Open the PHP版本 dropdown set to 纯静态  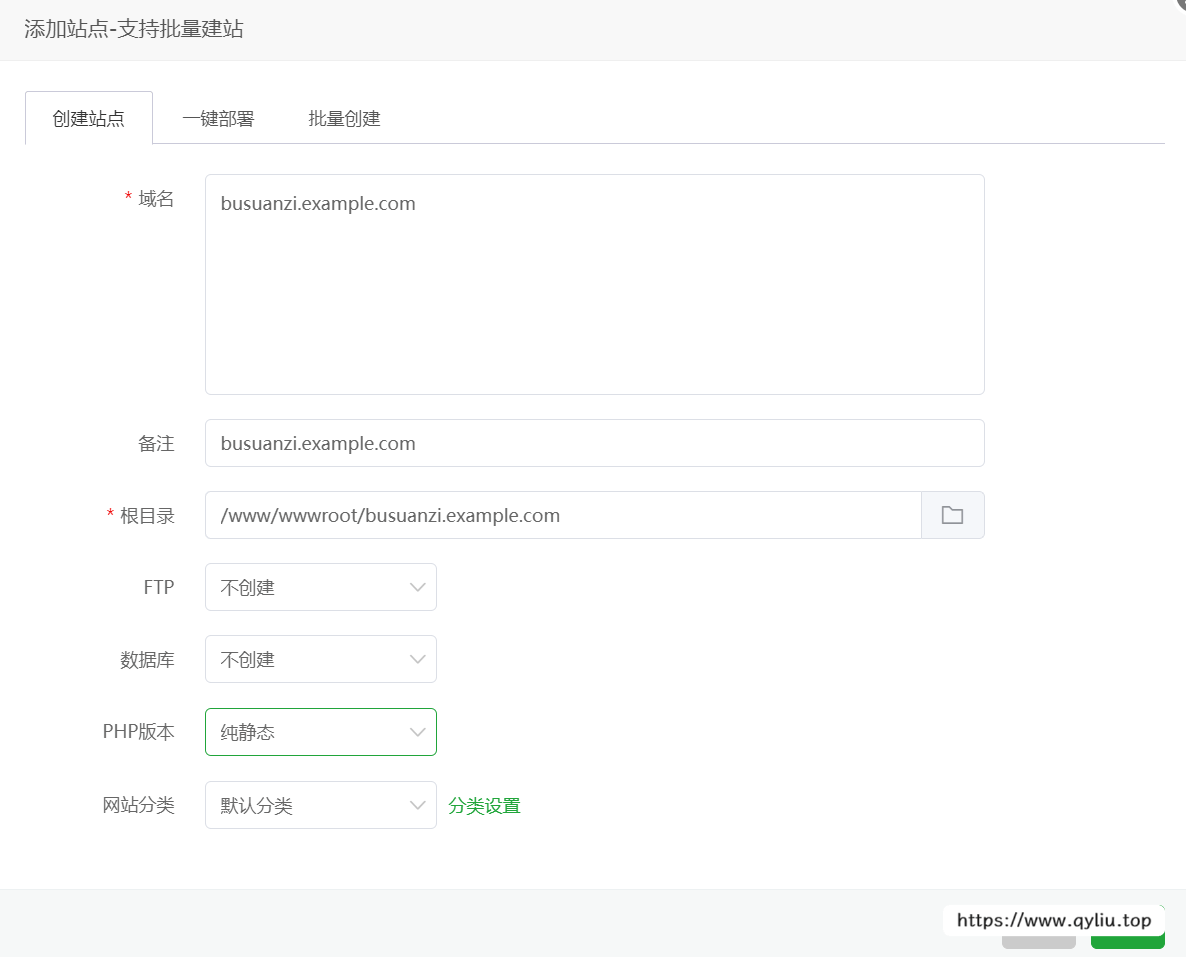(x=310, y=732)
